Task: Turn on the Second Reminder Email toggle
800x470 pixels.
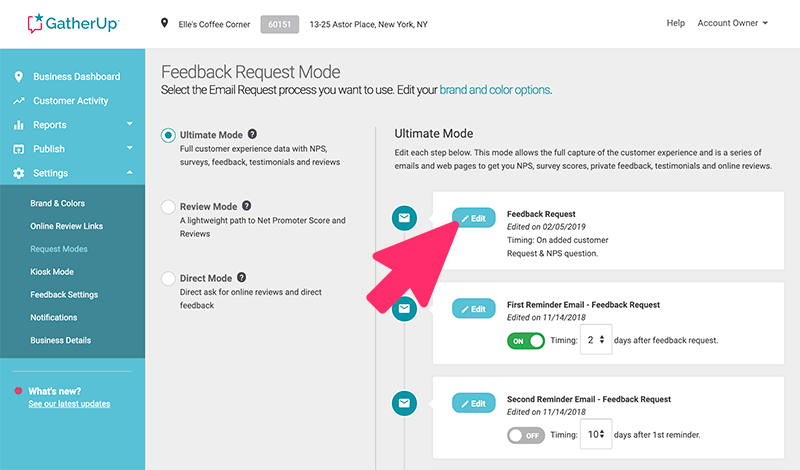Action: [526, 435]
